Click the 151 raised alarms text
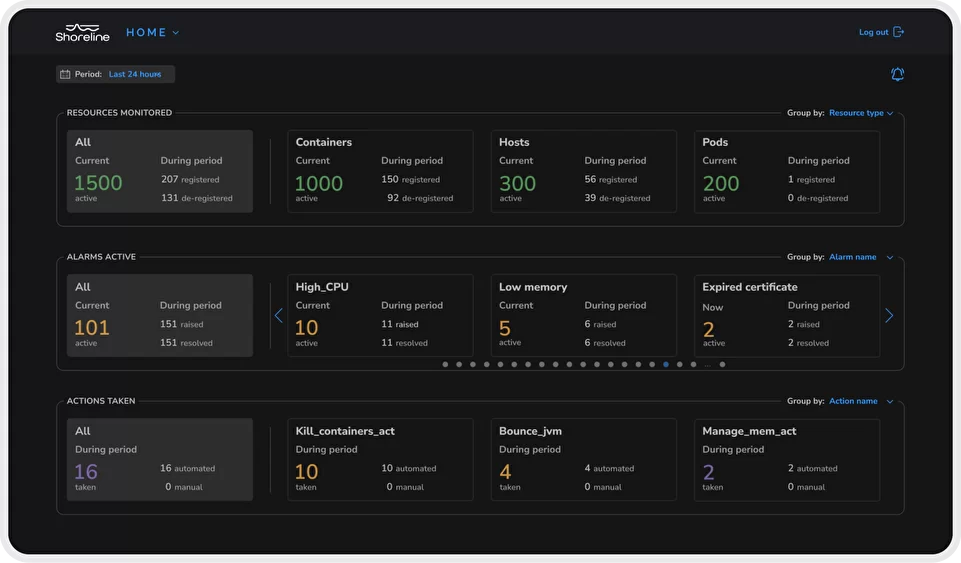Image resolution: width=961 pixels, height=563 pixels. pos(181,324)
